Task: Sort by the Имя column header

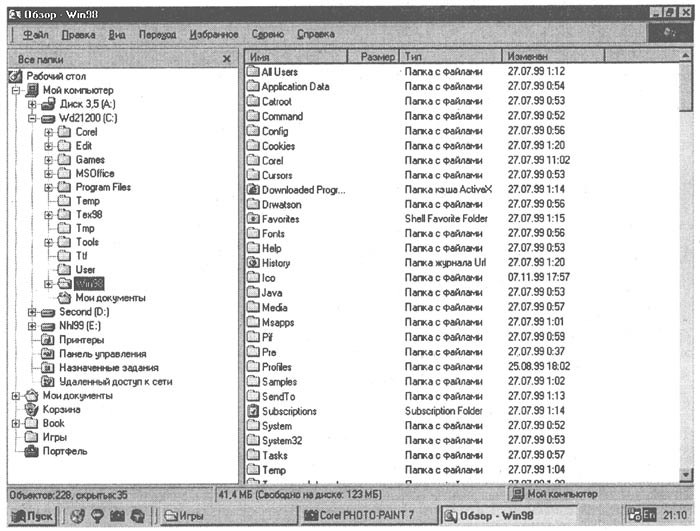Action: pos(296,57)
